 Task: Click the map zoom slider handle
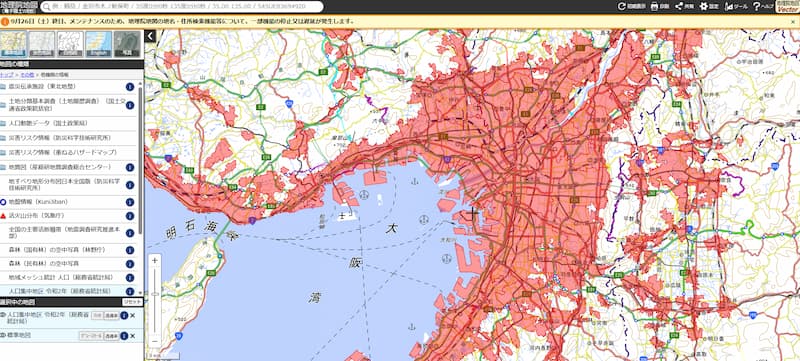click(155, 294)
